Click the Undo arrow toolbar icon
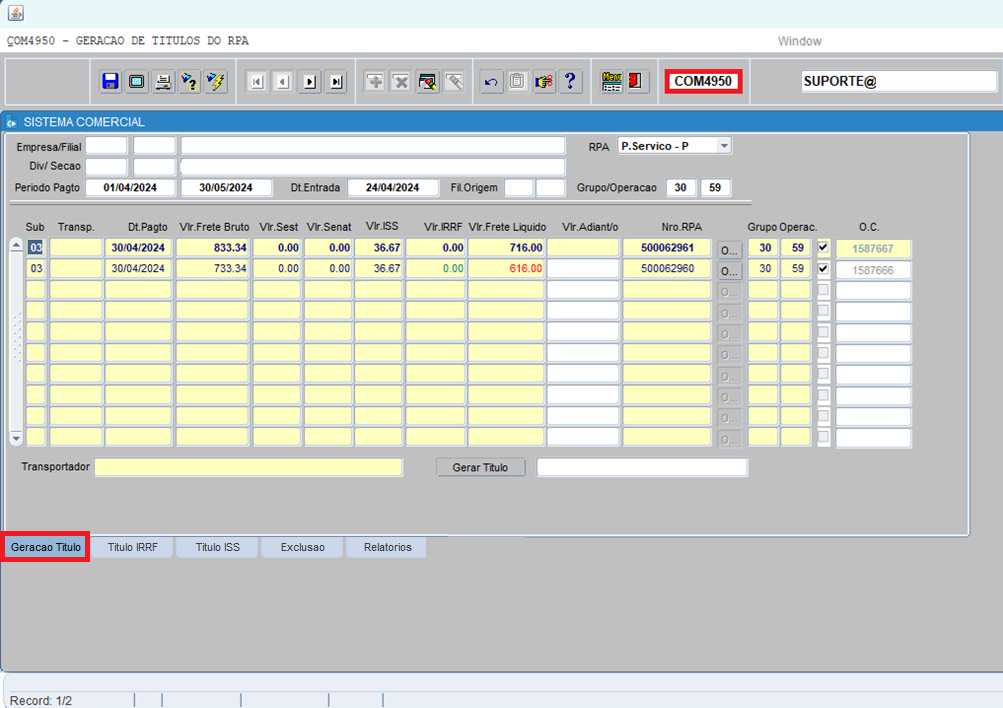 [x=491, y=82]
